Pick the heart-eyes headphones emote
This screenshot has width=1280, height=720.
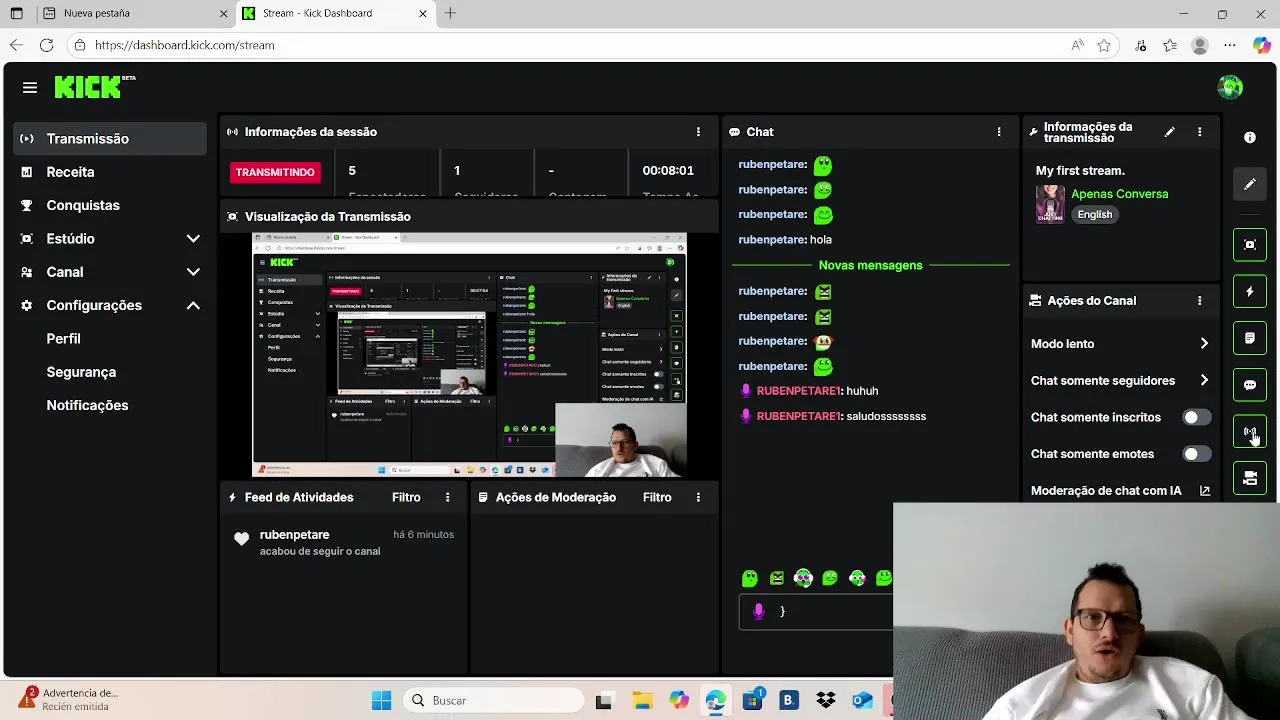tap(803, 578)
